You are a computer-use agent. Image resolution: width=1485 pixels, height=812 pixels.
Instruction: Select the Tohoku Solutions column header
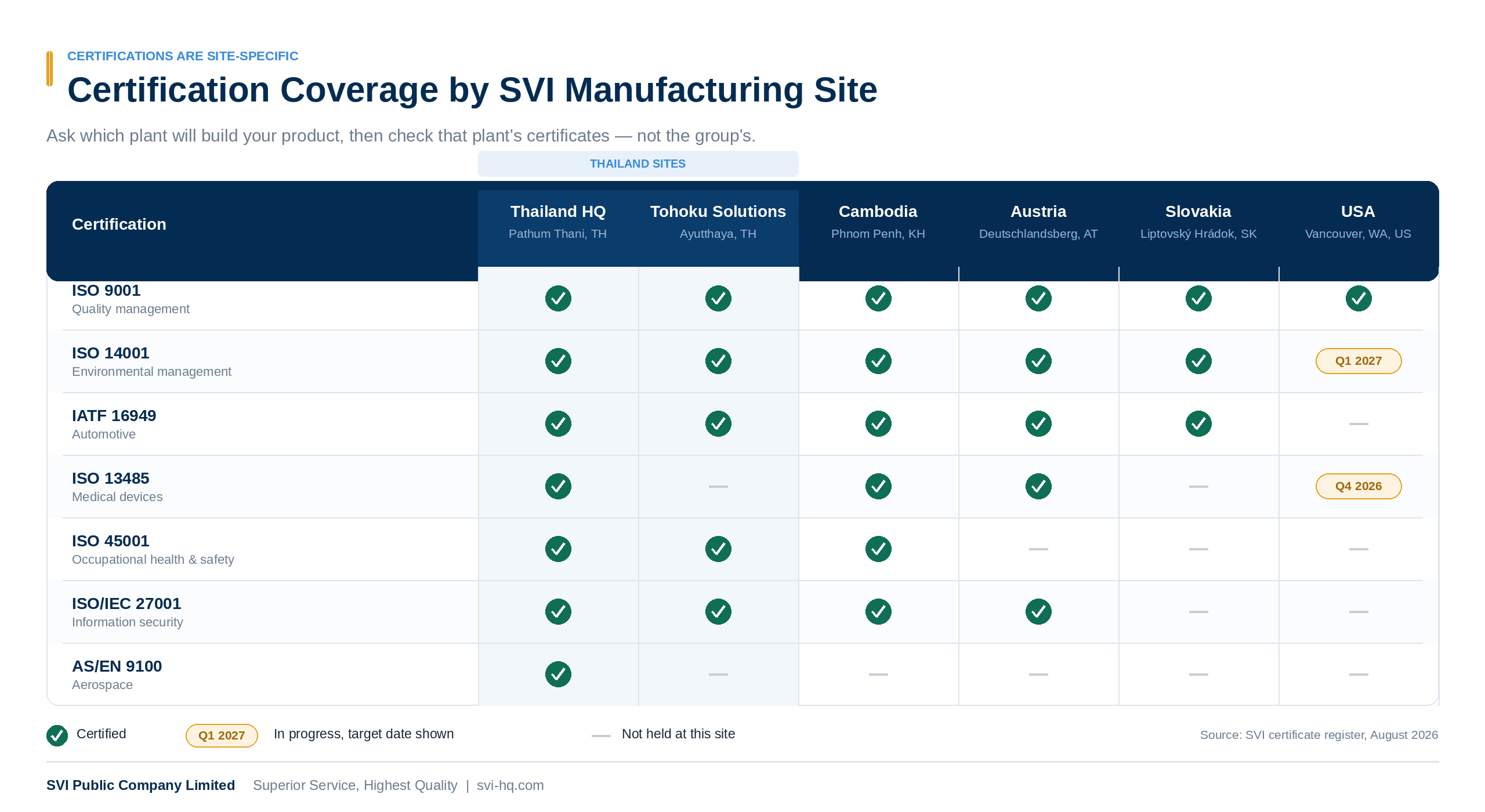(718, 212)
